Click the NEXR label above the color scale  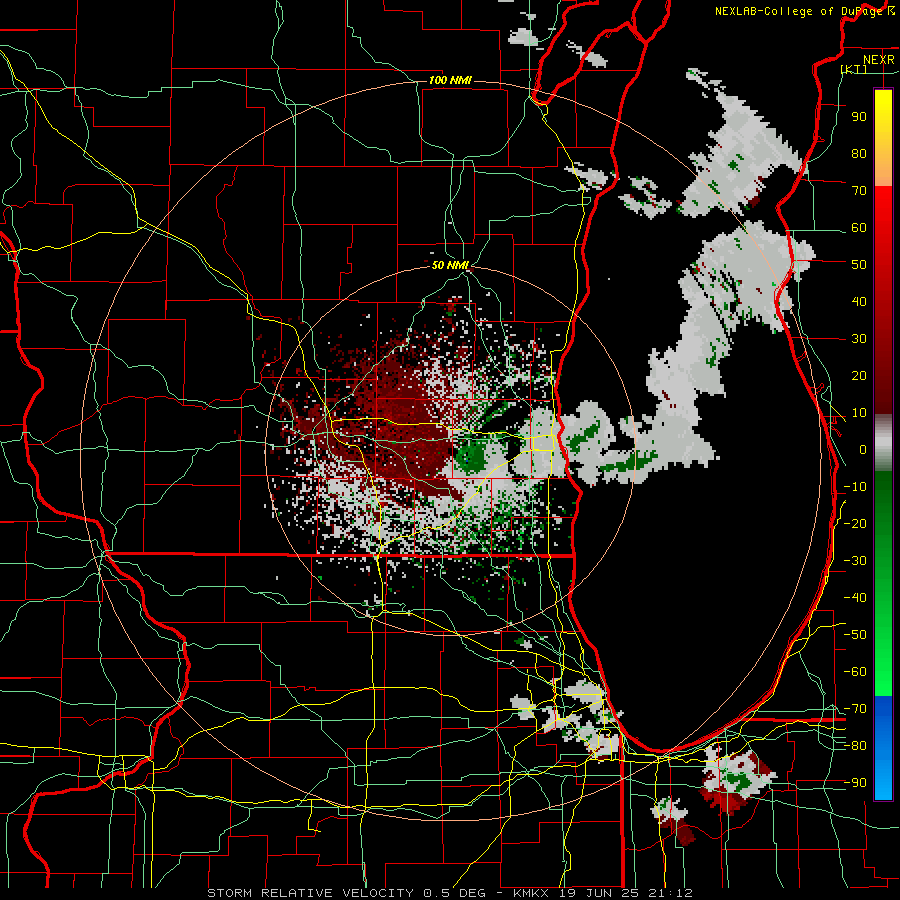[x=878, y=60]
